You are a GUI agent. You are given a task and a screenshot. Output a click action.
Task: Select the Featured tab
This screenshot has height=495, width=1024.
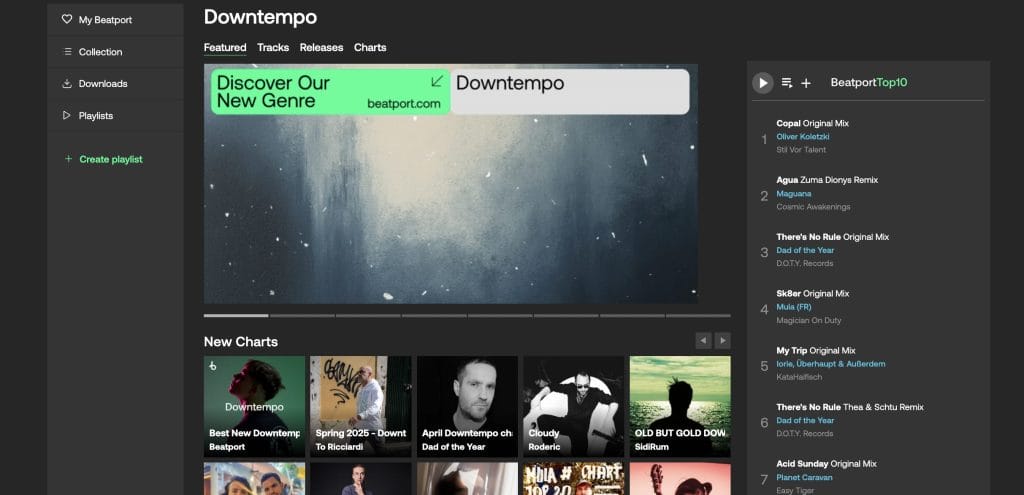pos(225,48)
